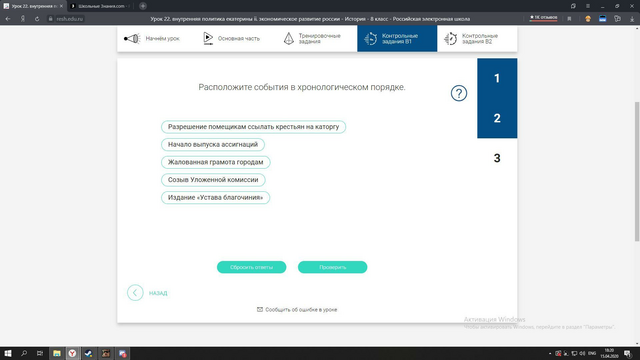Close the Урок 22 browser tab
This screenshot has height=360, width=640.
click(x=61, y=6)
